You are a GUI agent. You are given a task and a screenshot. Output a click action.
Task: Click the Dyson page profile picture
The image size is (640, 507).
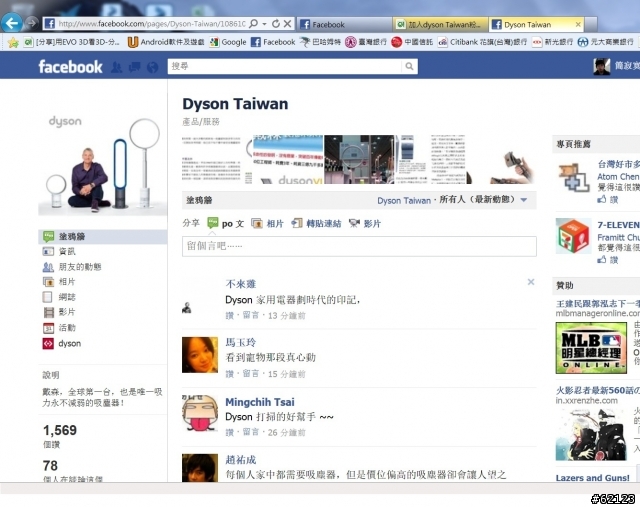[103, 163]
